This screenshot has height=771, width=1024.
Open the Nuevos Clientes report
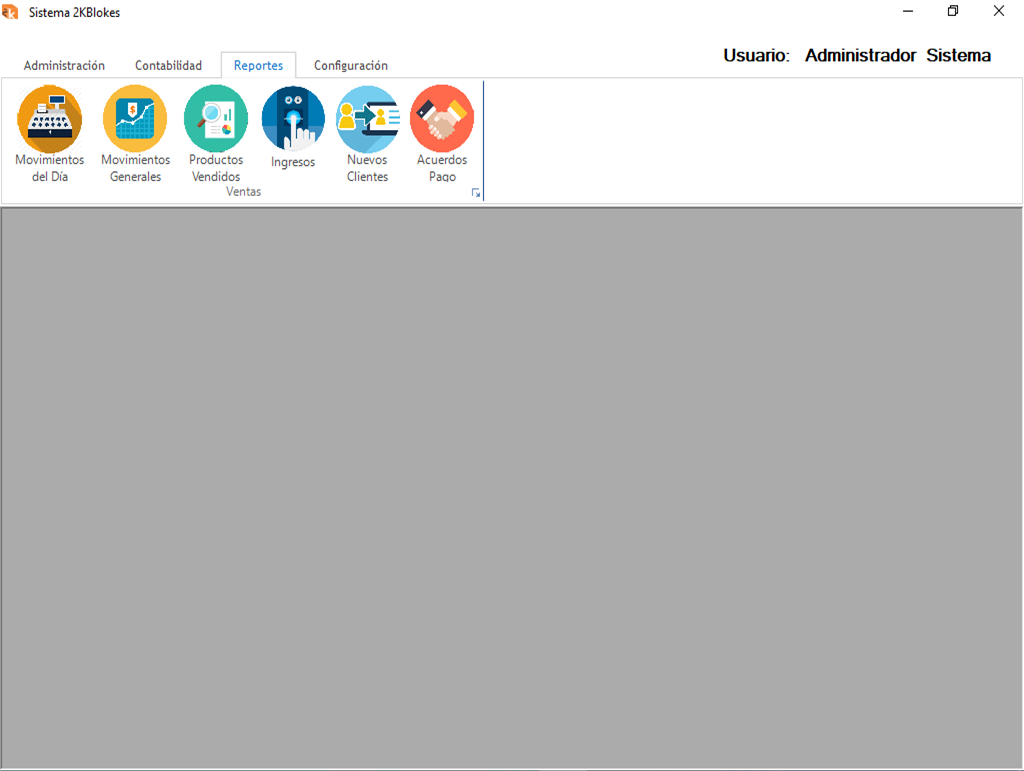tap(367, 118)
